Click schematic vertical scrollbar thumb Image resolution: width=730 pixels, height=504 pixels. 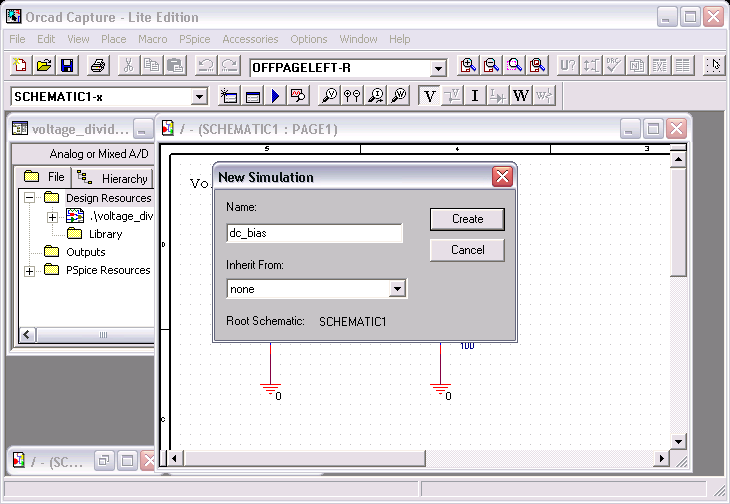tap(678, 222)
